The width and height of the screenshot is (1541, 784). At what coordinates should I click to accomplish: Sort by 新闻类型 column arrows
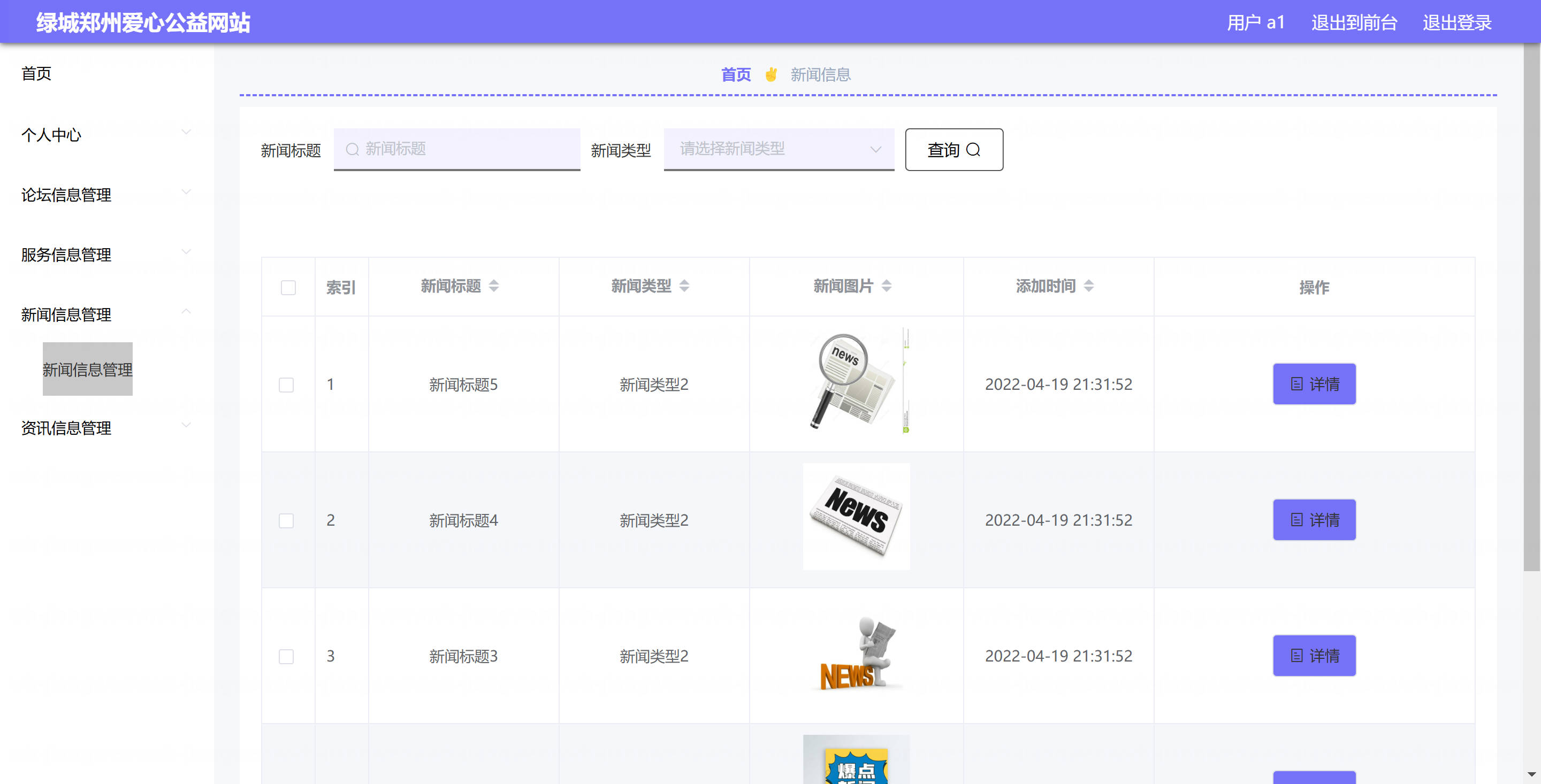(684, 286)
